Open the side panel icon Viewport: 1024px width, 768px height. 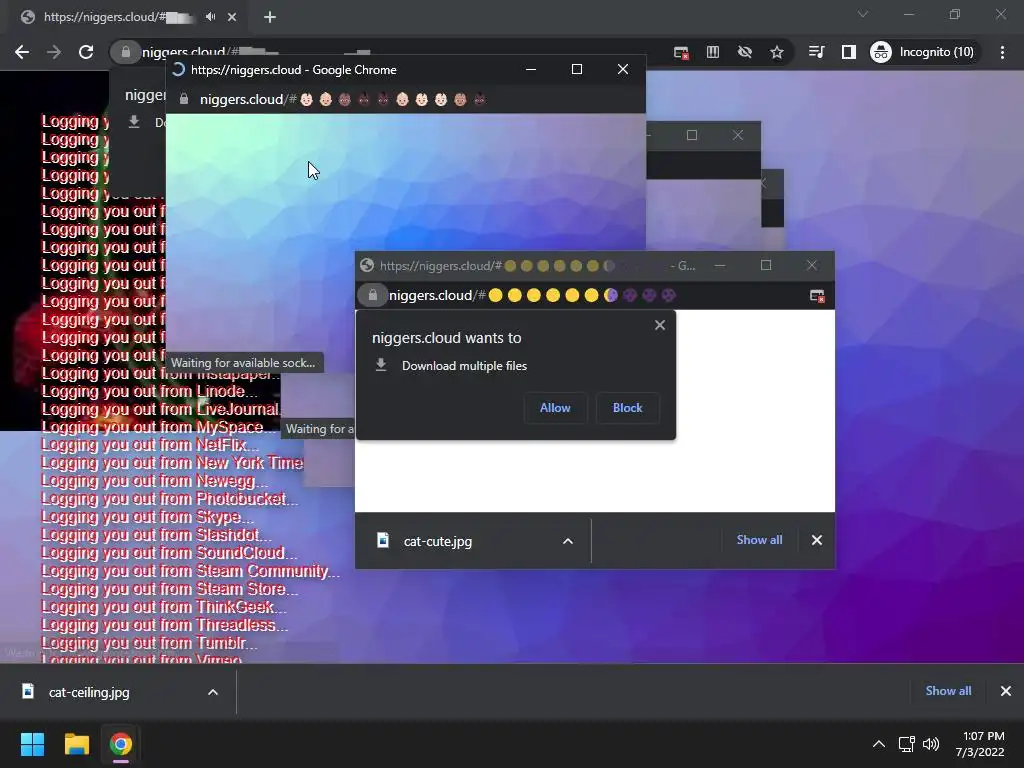848,52
